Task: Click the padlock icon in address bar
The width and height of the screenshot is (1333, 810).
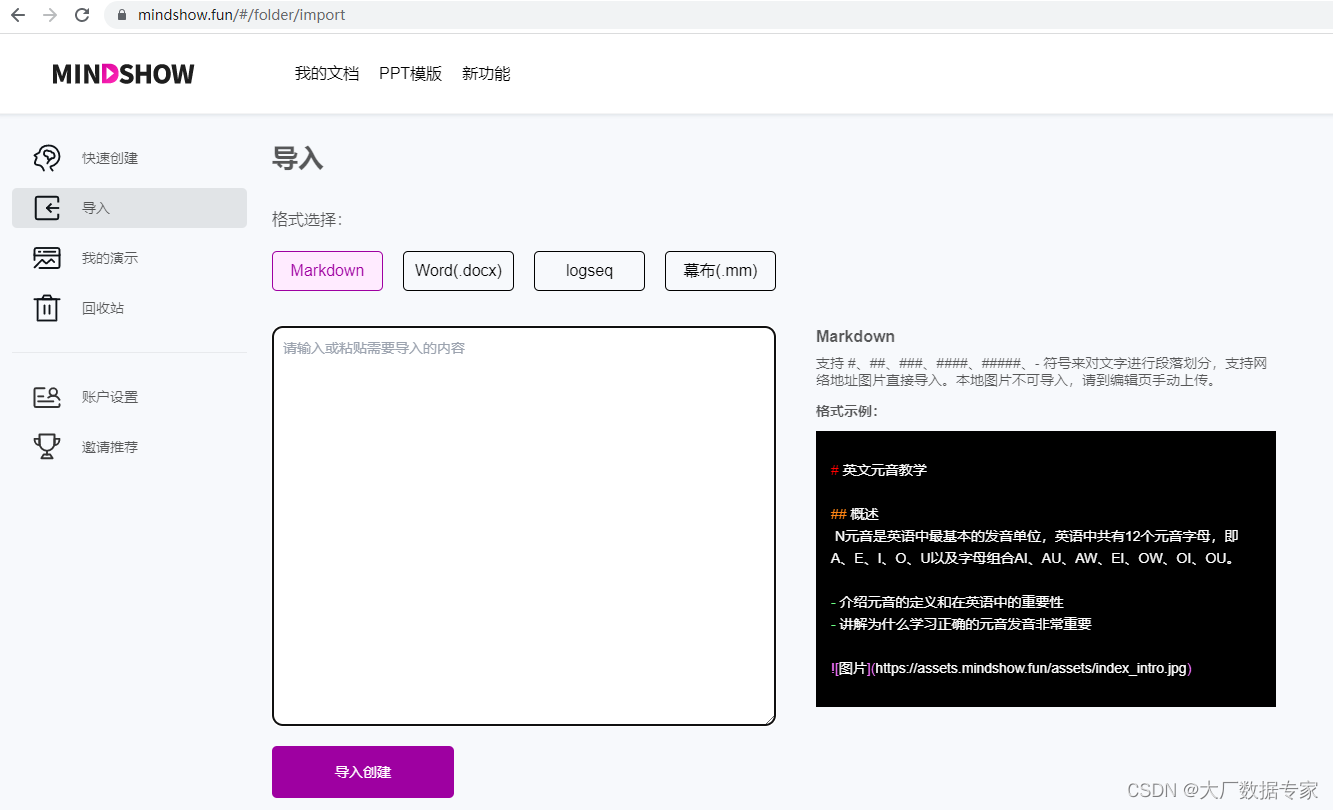Action: pyautogui.click(x=122, y=15)
